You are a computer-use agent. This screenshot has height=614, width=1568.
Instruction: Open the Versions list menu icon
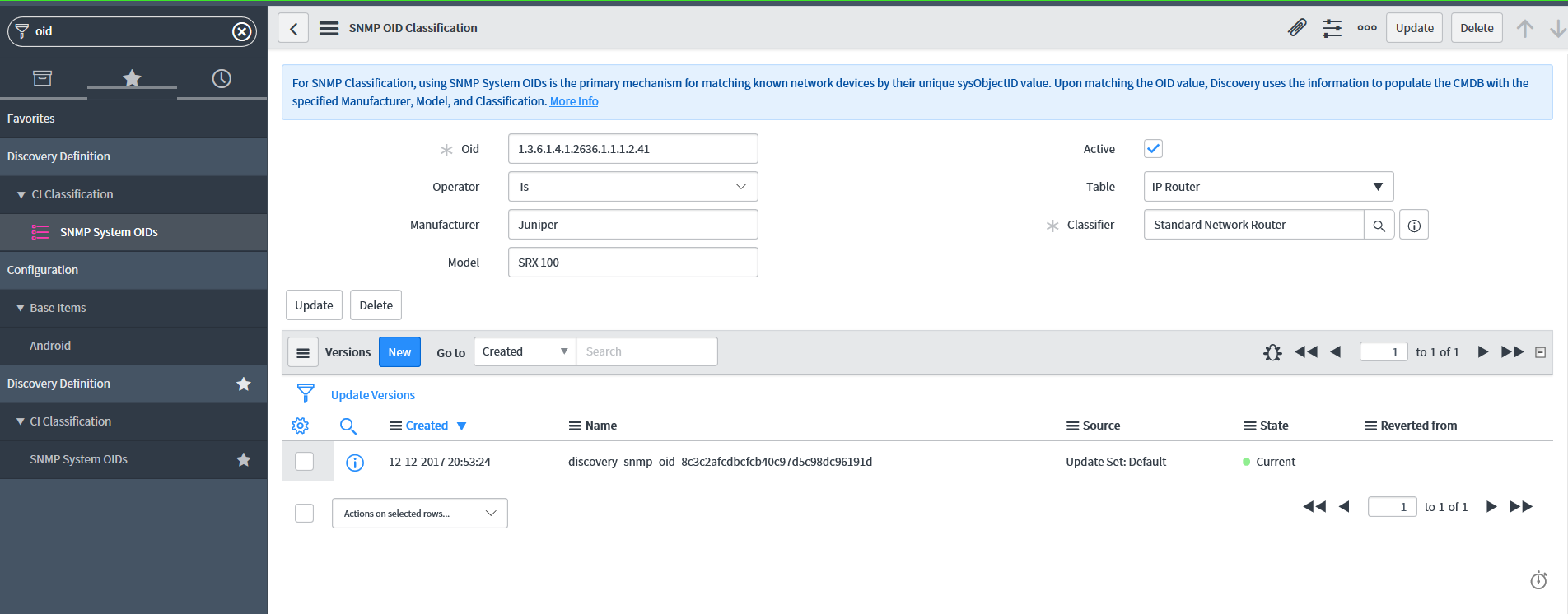303,352
